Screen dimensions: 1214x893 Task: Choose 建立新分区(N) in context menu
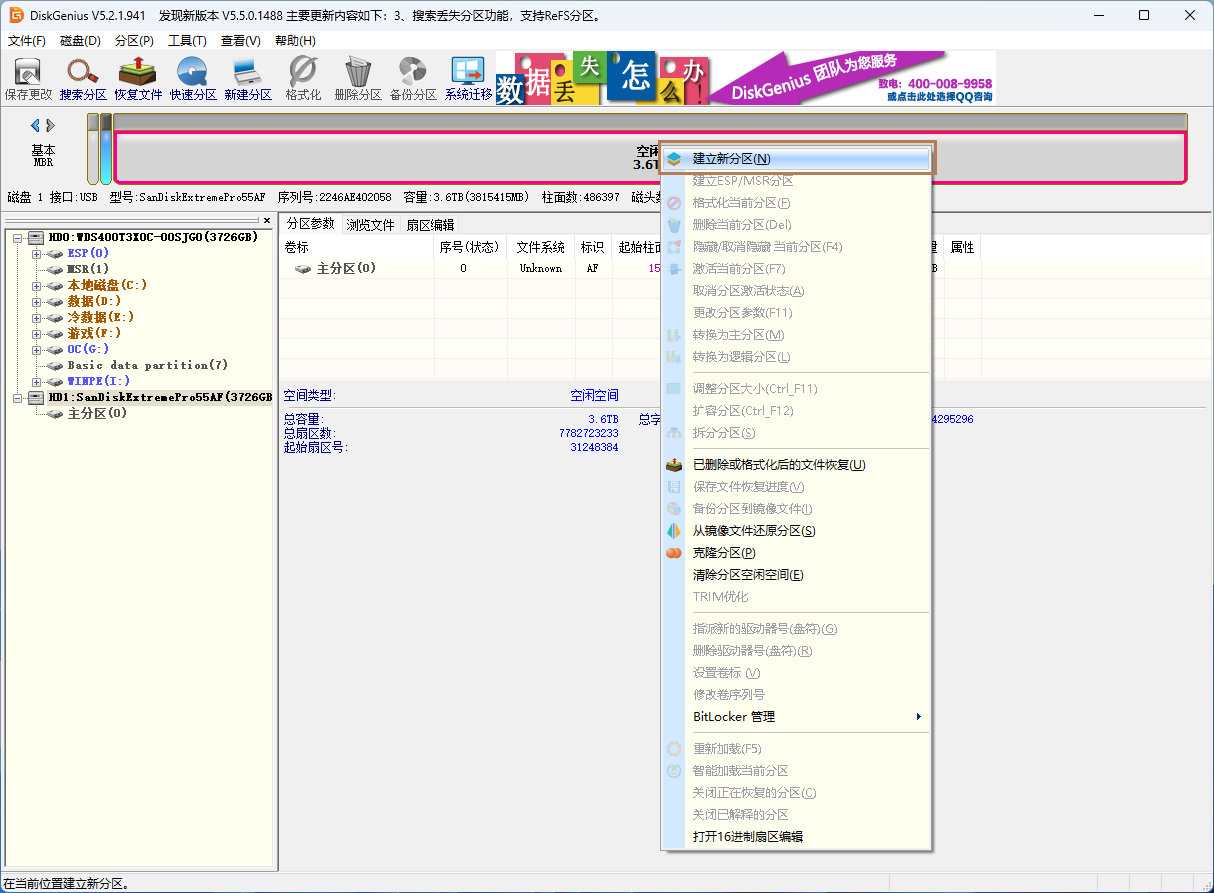point(796,158)
